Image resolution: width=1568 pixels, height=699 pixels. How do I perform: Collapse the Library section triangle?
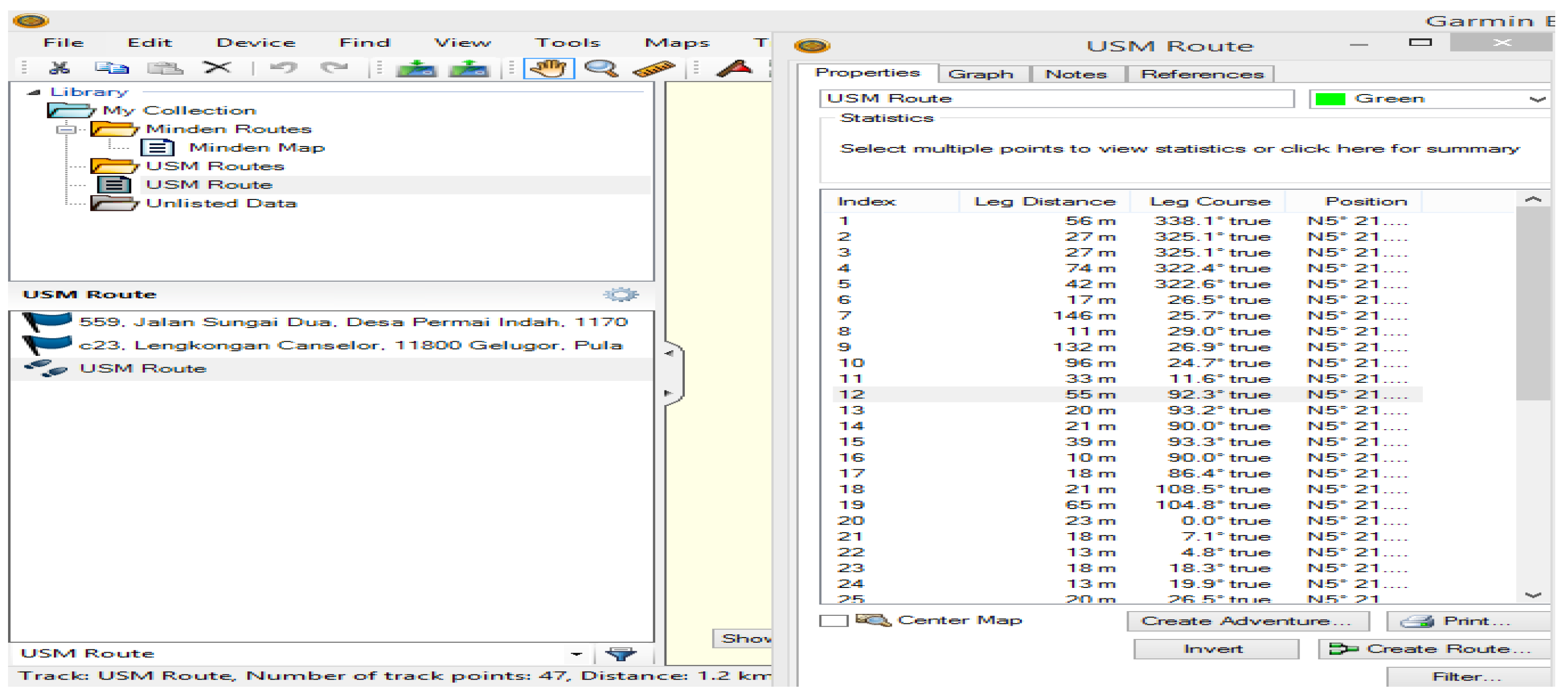tap(34, 93)
